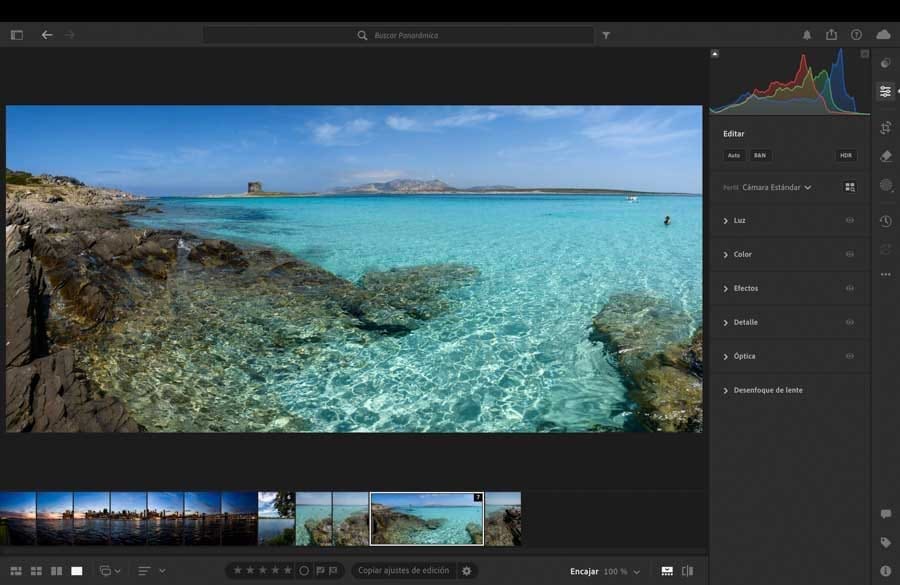The width and height of the screenshot is (900, 585).
Task: Click the Auto adjustment button
Action: (734, 156)
